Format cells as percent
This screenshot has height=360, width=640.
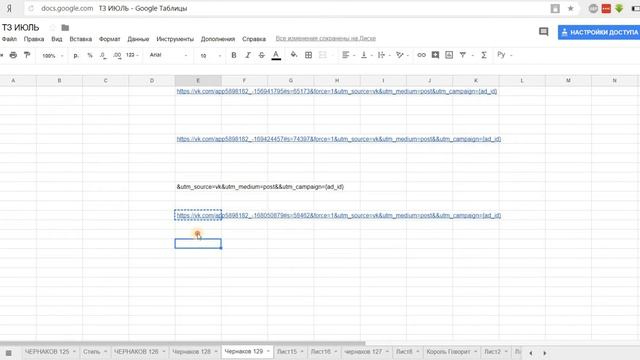click(90, 55)
